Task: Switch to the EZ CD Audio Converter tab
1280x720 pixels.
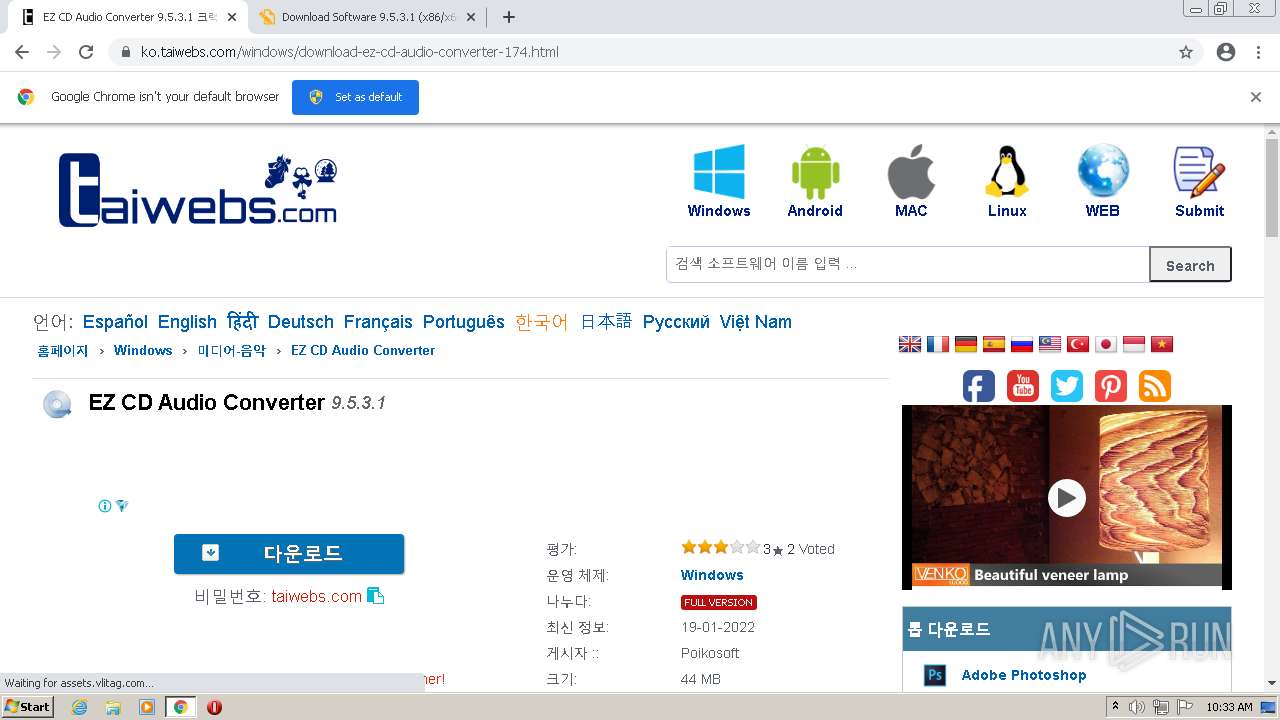Action: 129,17
